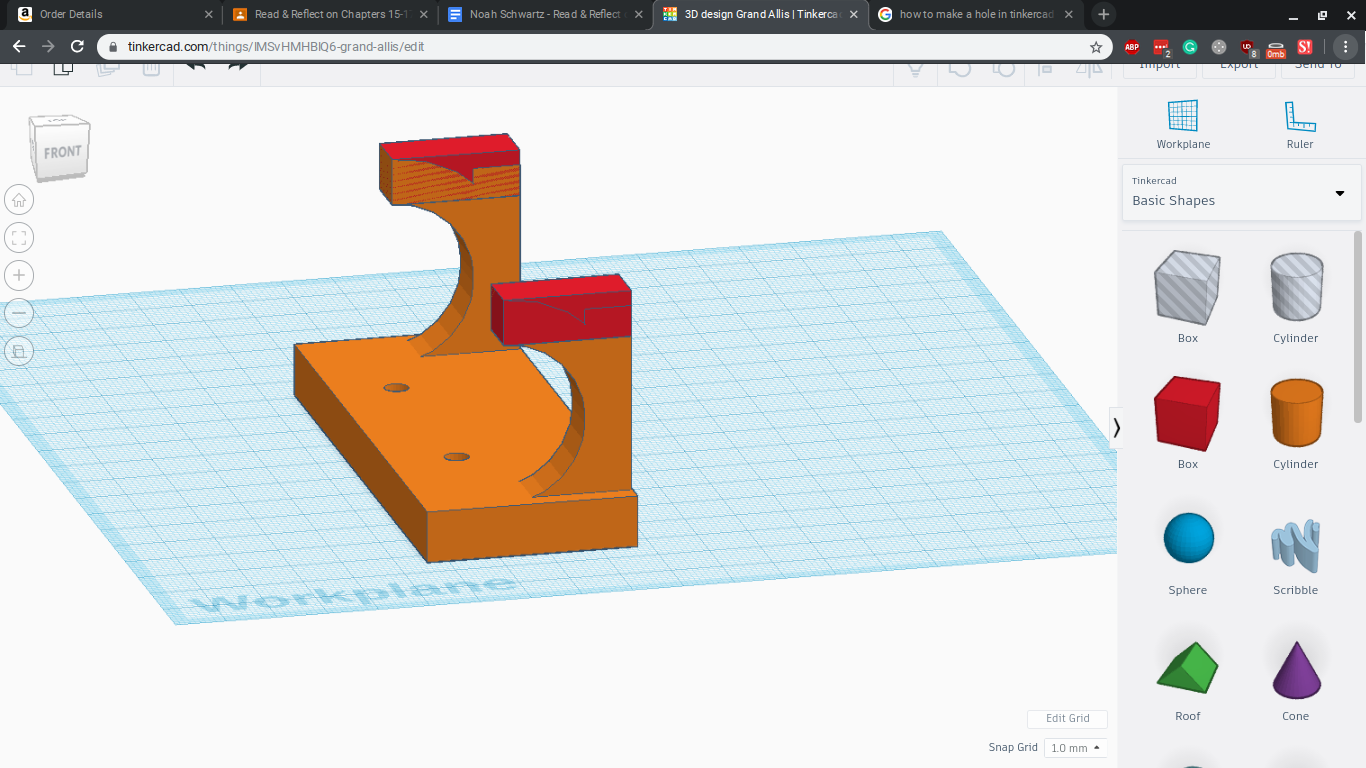
Task: Switch to the perspective view toggle
Action: 19,351
